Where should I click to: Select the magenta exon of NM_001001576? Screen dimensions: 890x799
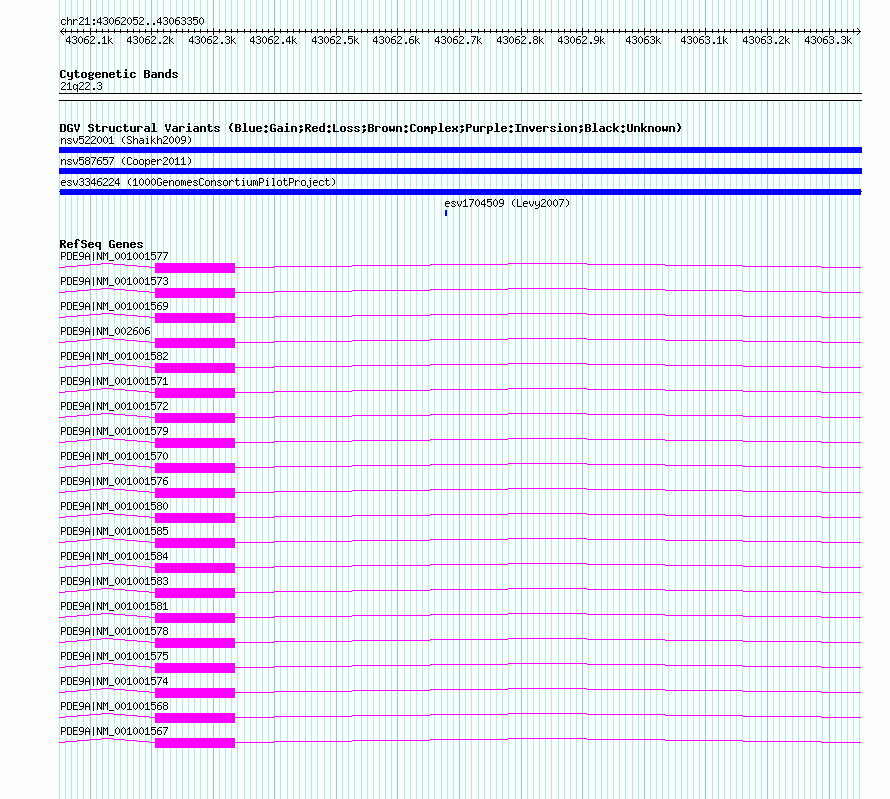coord(195,493)
